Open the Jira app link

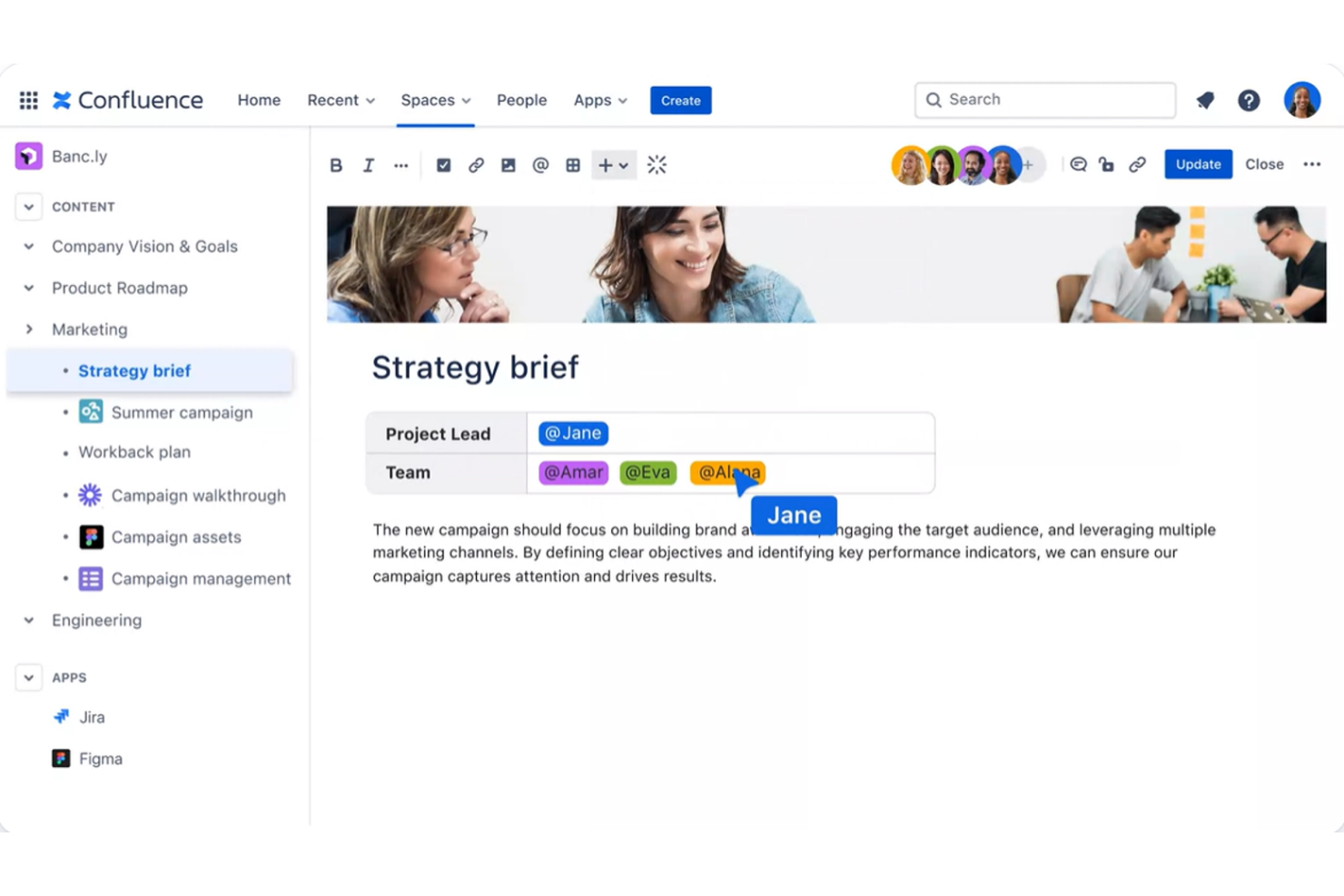point(92,717)
